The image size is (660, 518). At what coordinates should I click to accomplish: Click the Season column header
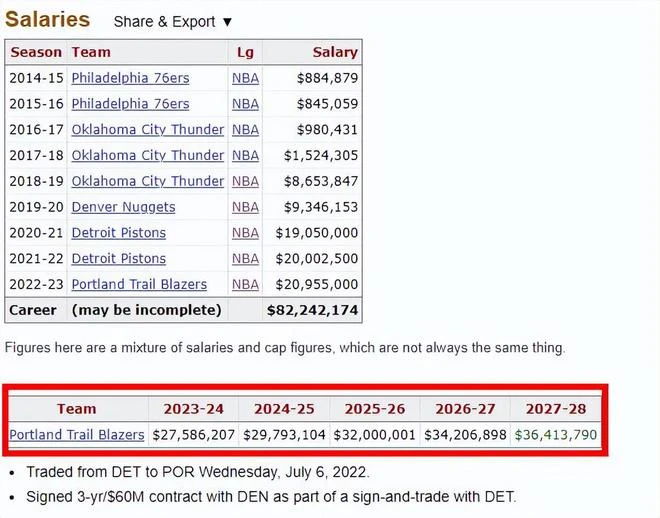coord(36,52)
